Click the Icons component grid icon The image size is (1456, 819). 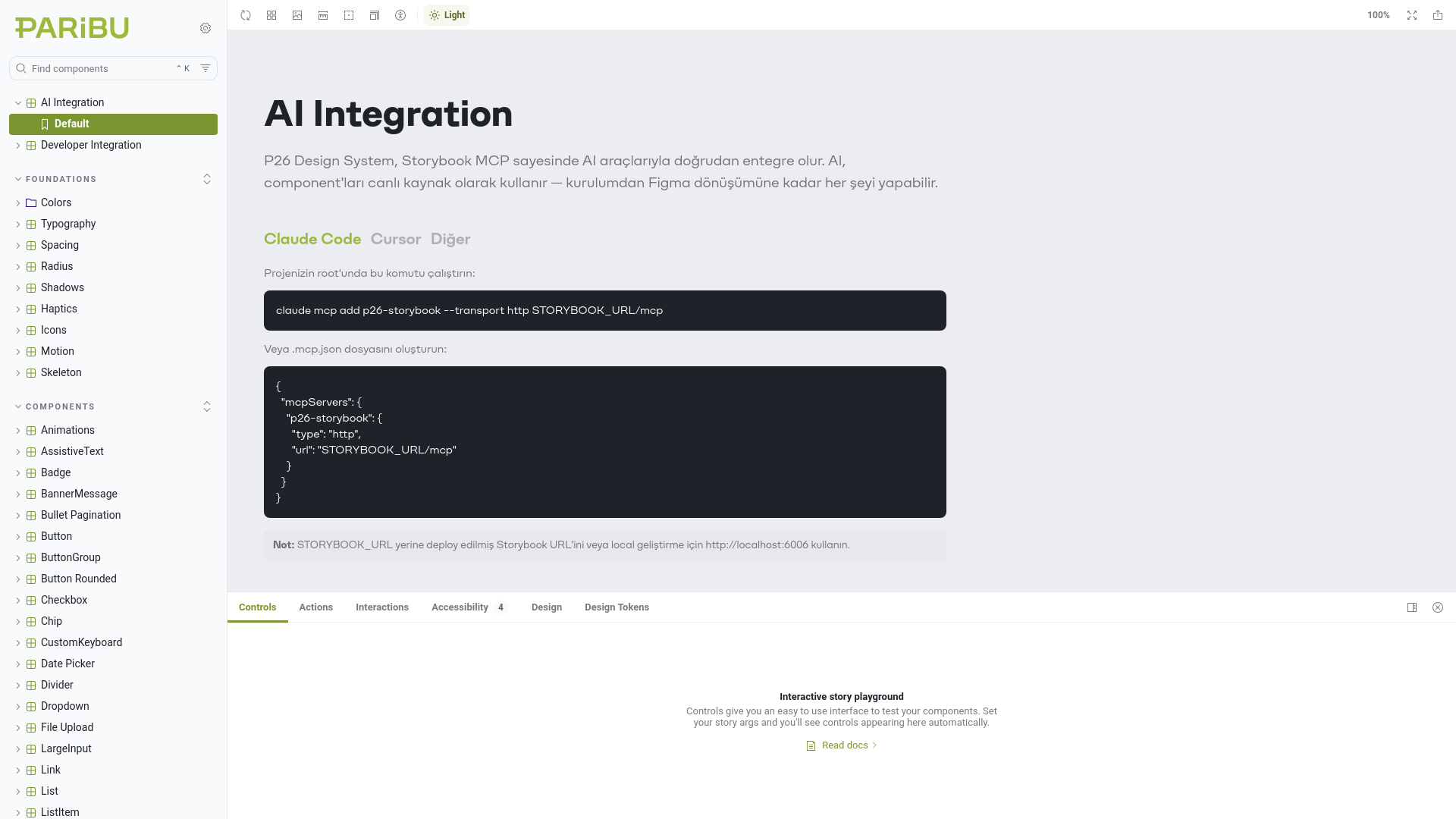31,330
